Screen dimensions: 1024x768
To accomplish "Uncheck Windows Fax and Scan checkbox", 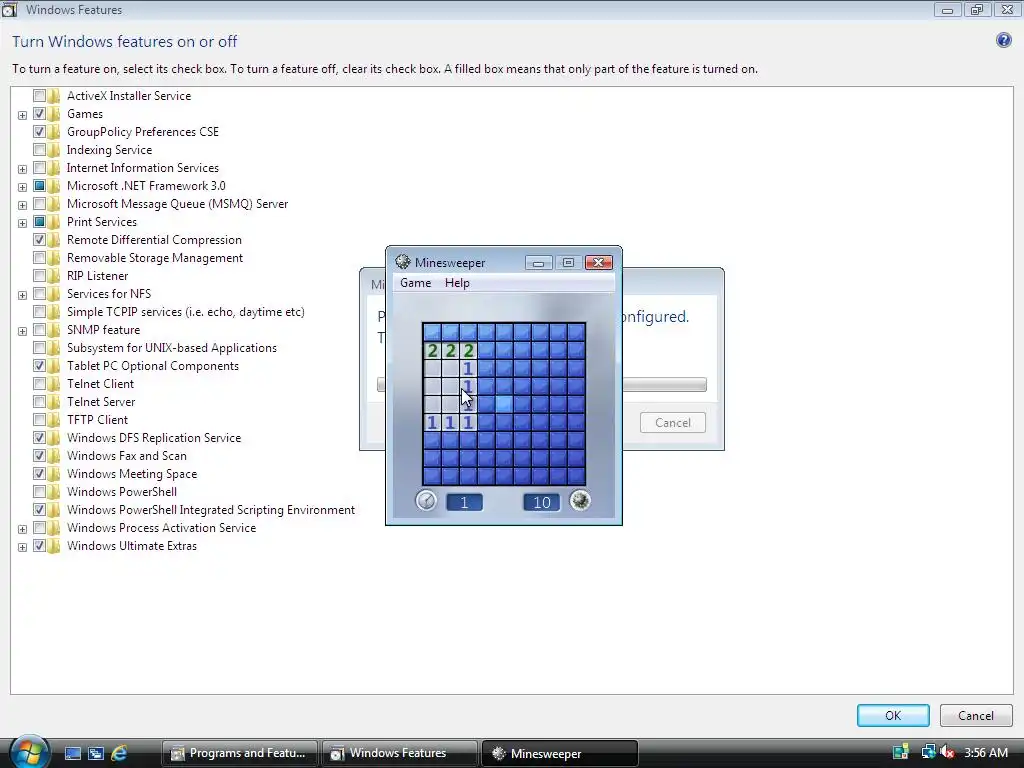I will (x=39, y=455).
